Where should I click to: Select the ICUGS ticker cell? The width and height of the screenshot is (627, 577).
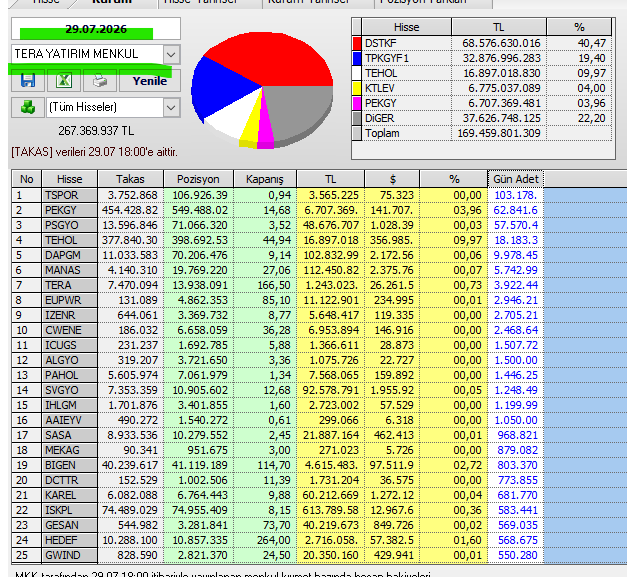[x=70, y=345]
